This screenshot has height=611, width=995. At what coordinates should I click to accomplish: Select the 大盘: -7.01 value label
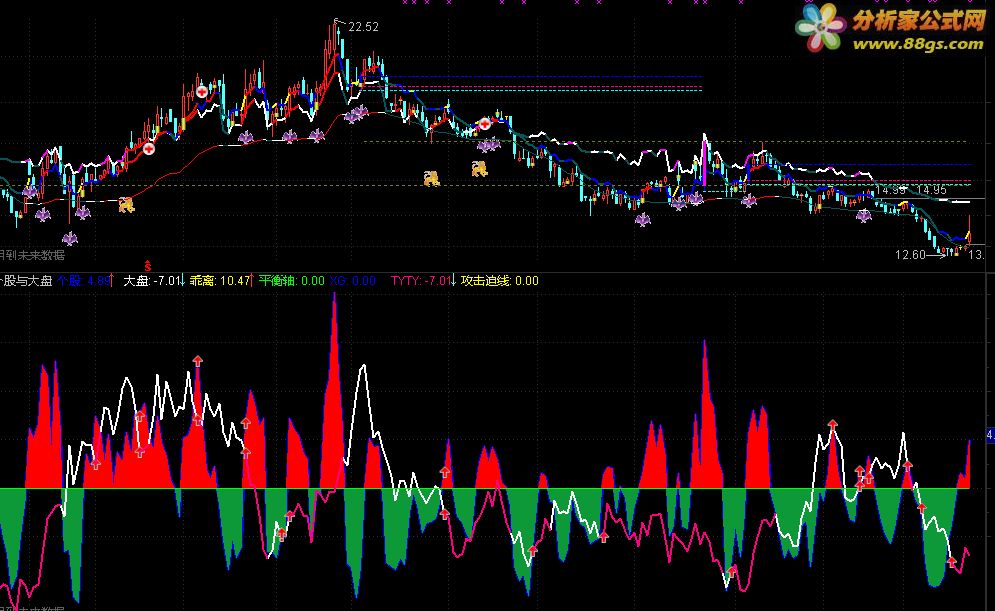[x=152, y=280]
